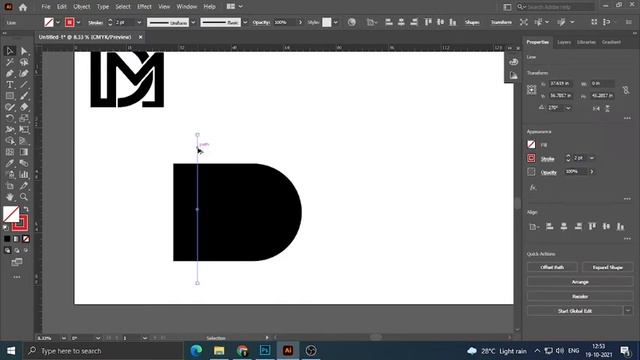Switch to the Libraries panel tab
The image size is (640, 360).
coord(586,42)
